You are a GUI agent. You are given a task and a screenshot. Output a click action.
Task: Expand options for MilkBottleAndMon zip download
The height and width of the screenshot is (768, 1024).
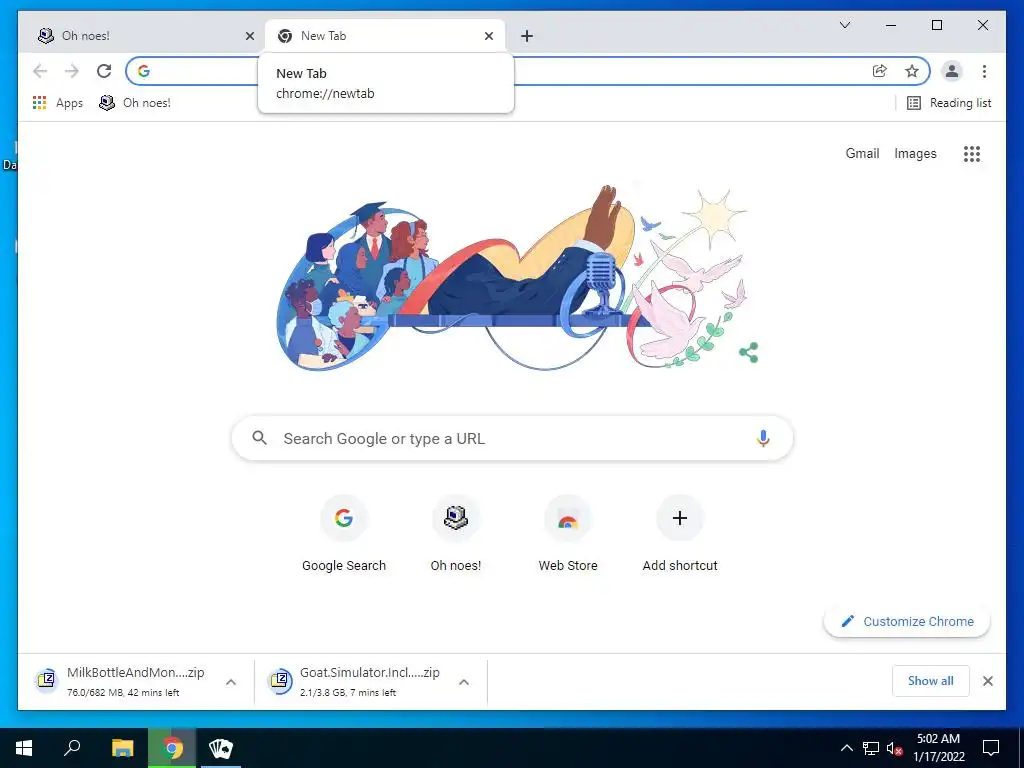[x=231, y=682]
